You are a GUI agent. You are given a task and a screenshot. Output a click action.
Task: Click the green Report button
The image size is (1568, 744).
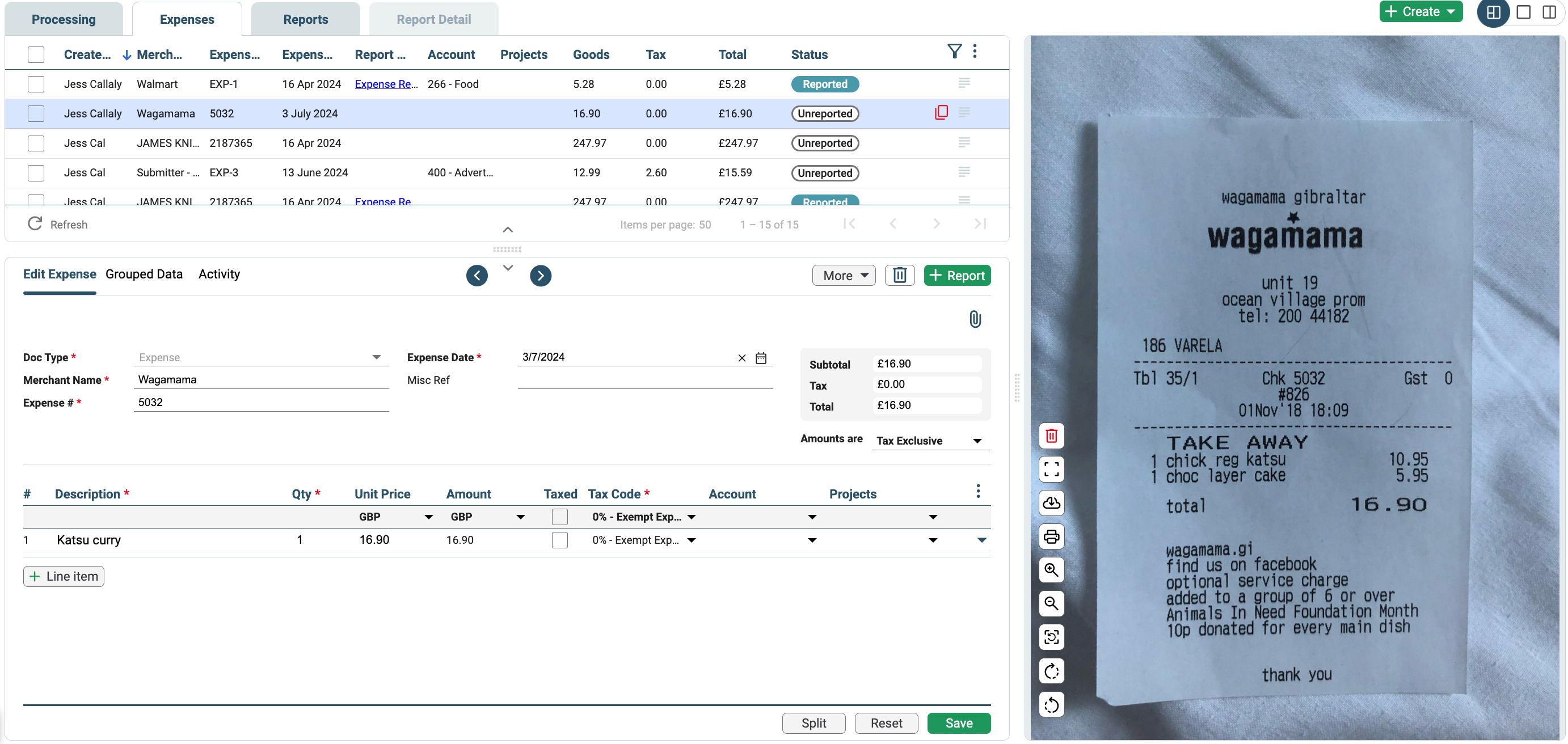[x=957, y=276]
